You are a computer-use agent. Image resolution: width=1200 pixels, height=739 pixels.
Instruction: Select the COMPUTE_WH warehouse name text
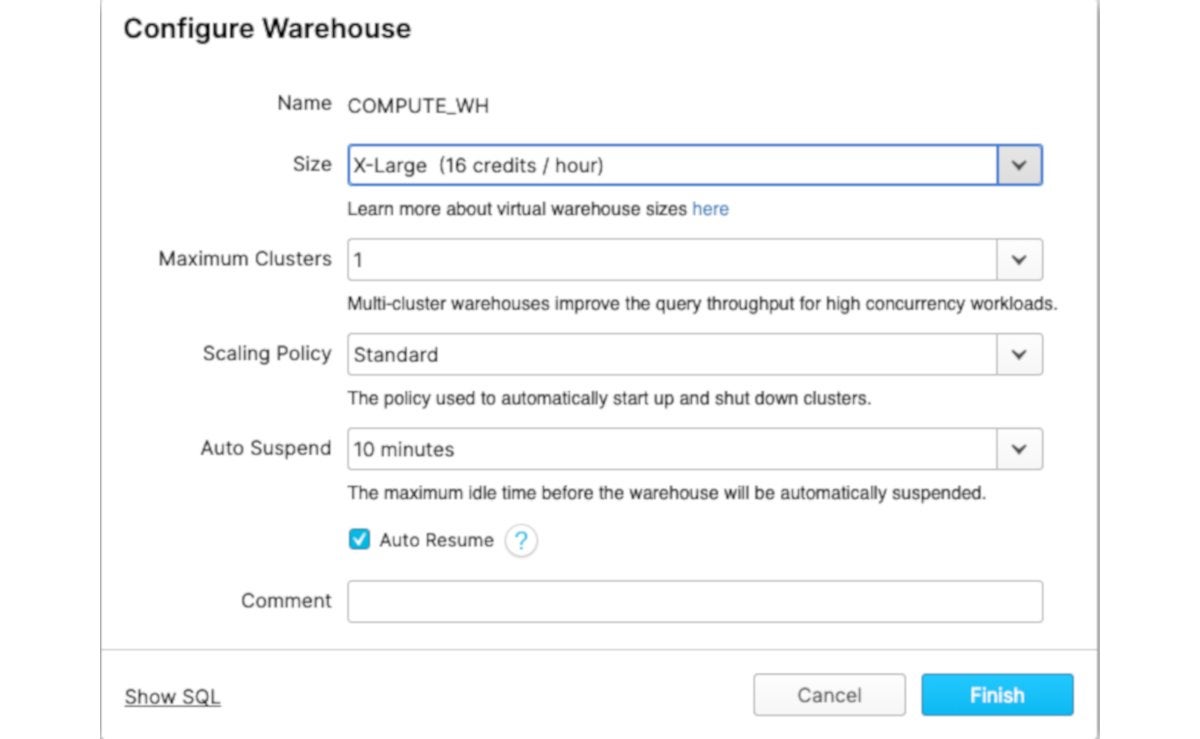tap(418, 106)
